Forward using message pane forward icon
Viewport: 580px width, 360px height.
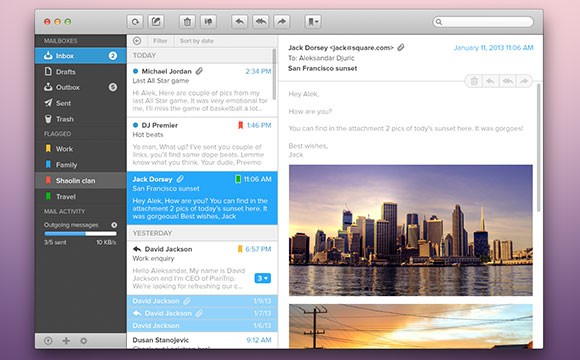(524, 81)
